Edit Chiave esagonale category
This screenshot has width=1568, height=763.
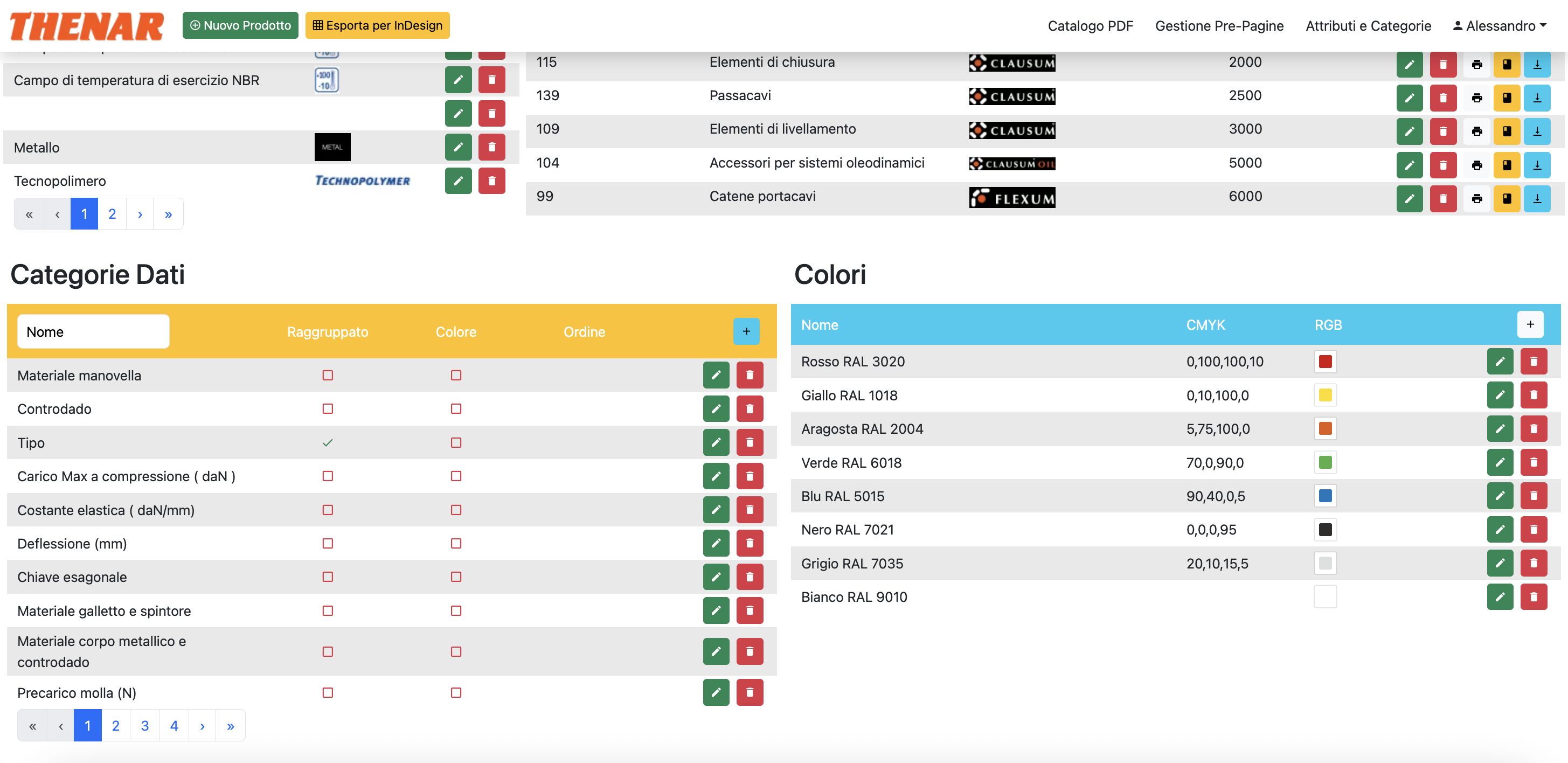point(716,577)
